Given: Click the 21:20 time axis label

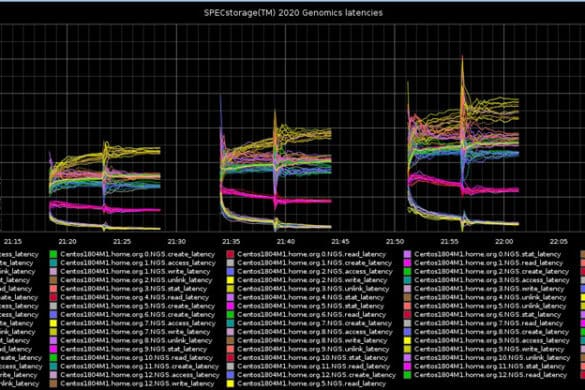Looking at the screenshot, I should point(68,241).
